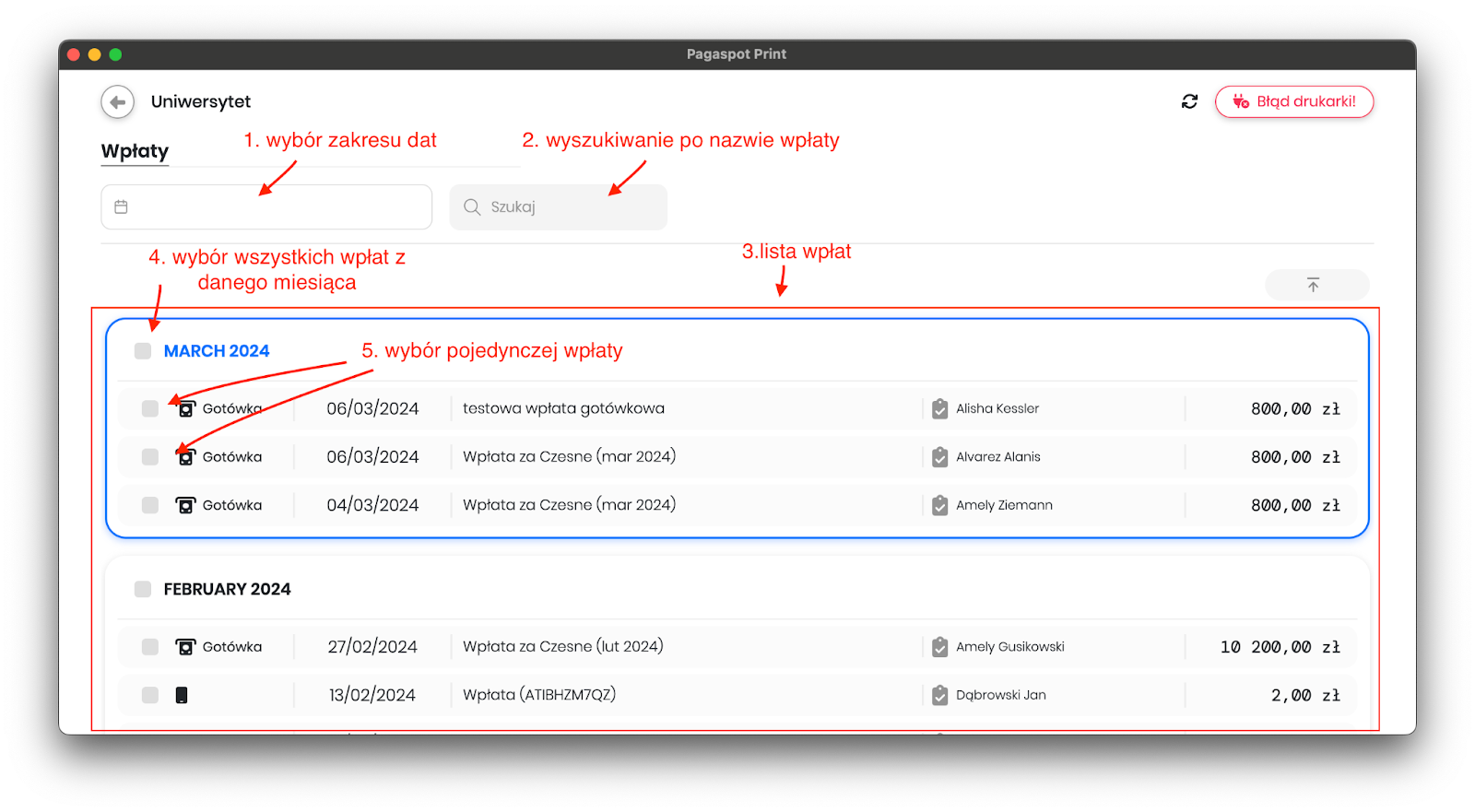Click clipboard icon next to Alisha Kessler
Screen dimensions: 1475x812
coord(939,408)
